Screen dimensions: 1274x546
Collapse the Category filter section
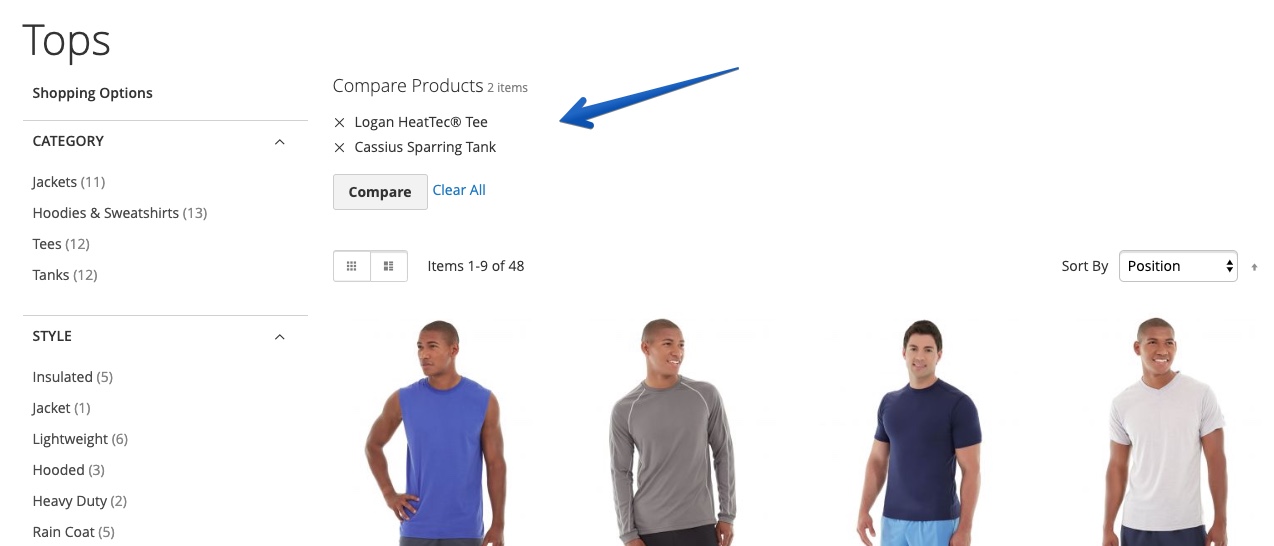coord(279,141)
